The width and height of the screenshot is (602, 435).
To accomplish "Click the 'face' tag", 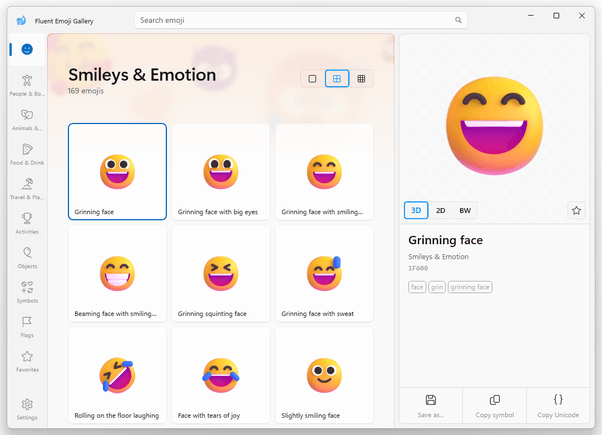I will tap(417, 287).
